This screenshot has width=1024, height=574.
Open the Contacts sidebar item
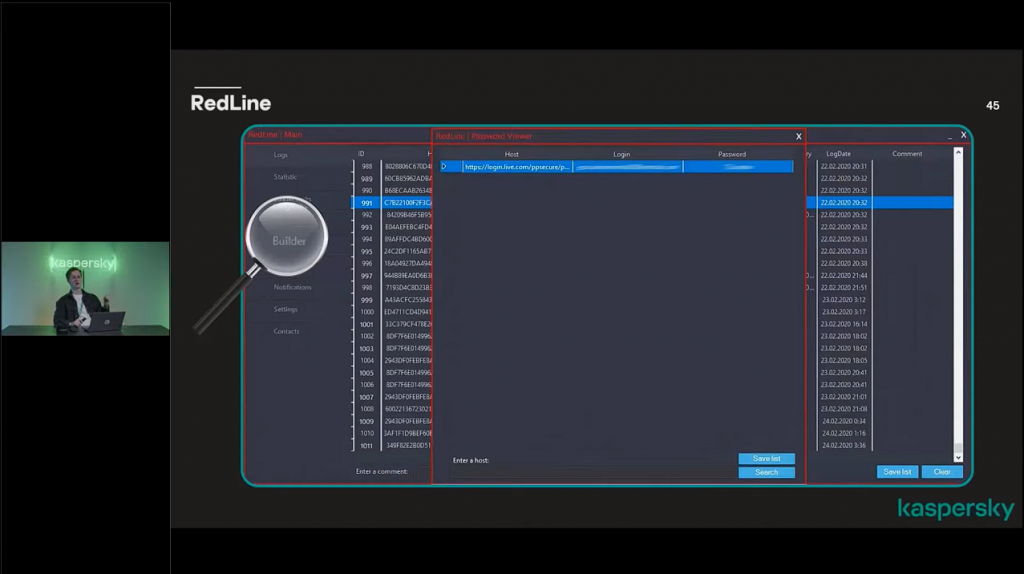tap(286, 332)
